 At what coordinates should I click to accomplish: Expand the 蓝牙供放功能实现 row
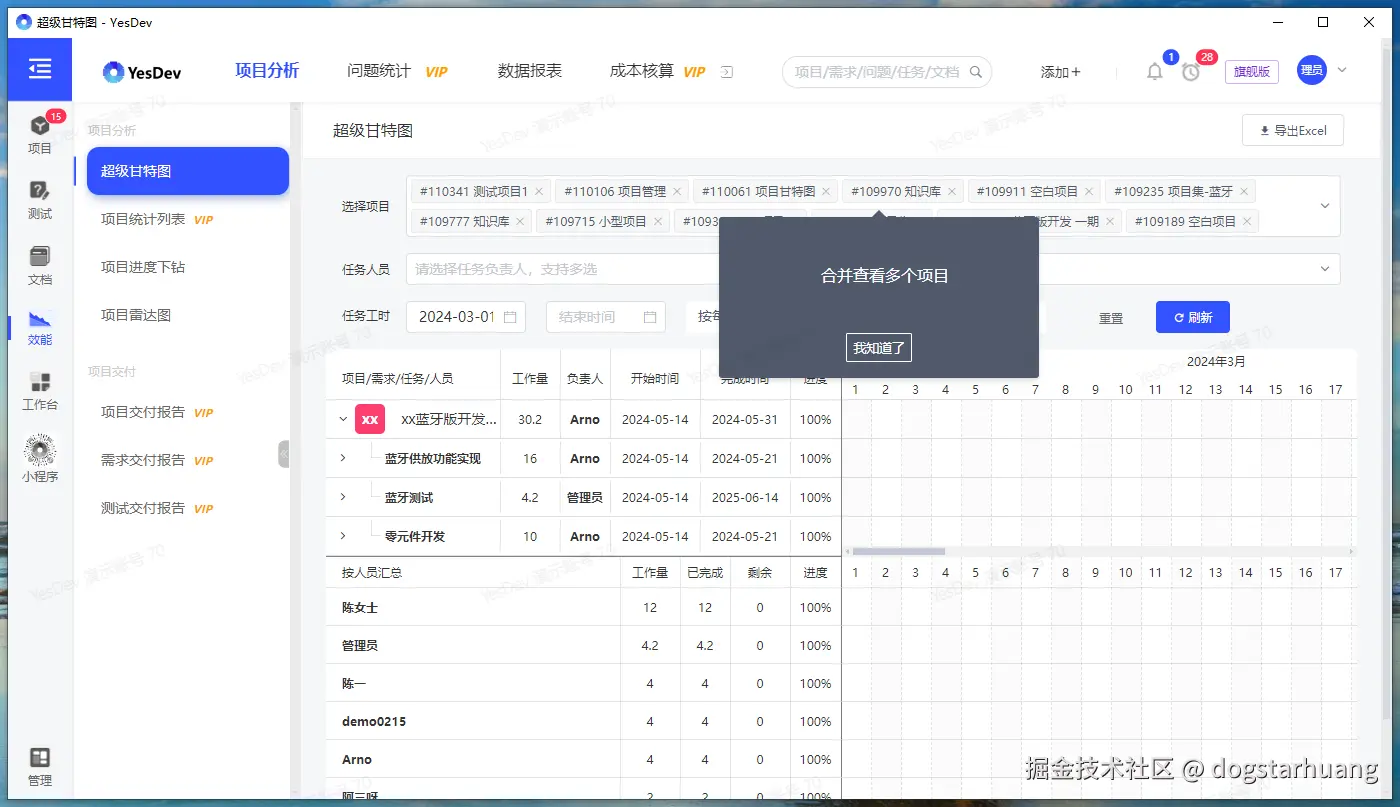pos(343,458)
